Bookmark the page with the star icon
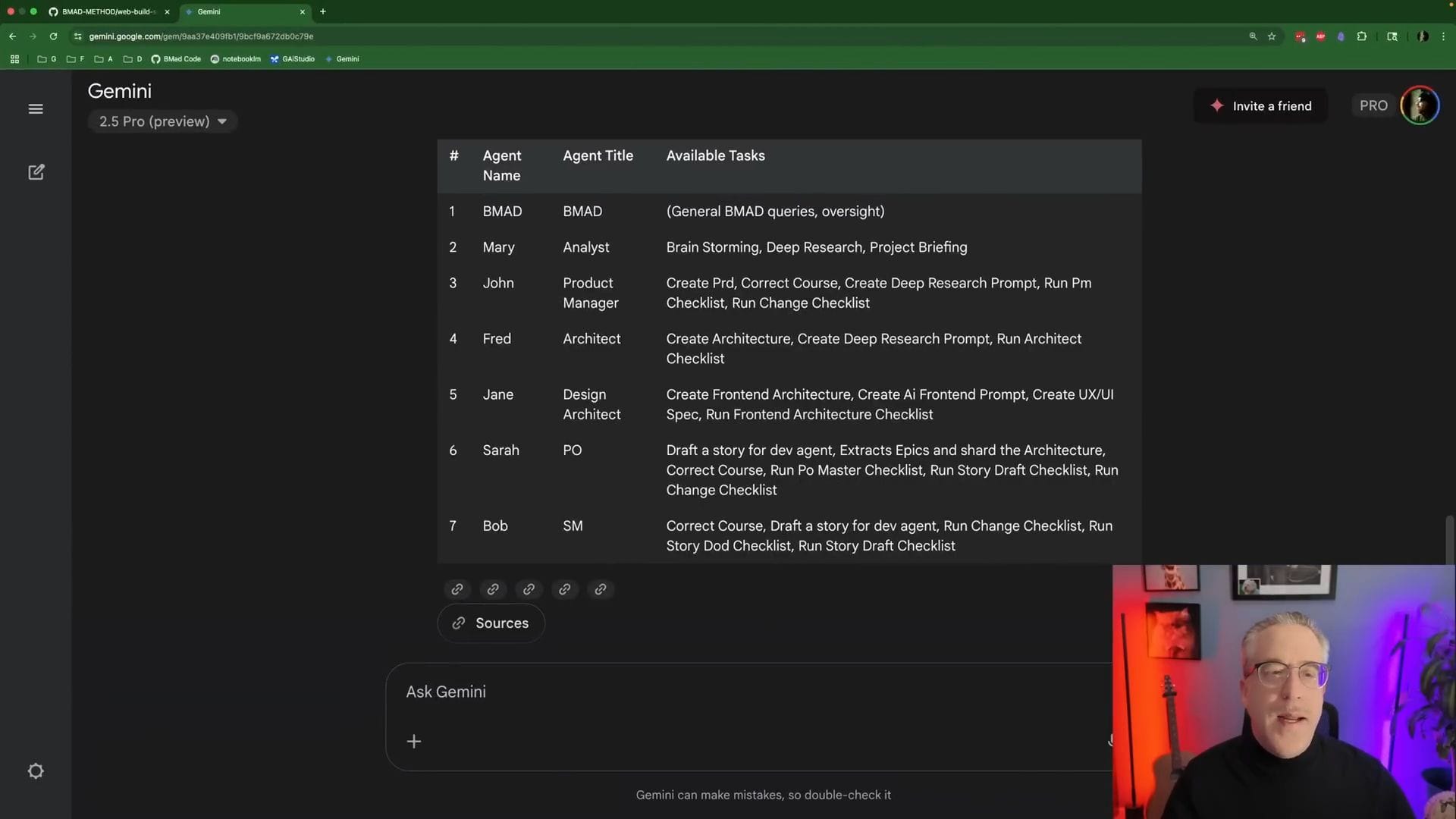Image resolution: width=1456 pixels, height=819 pixels. click(x=1272, y=36)
